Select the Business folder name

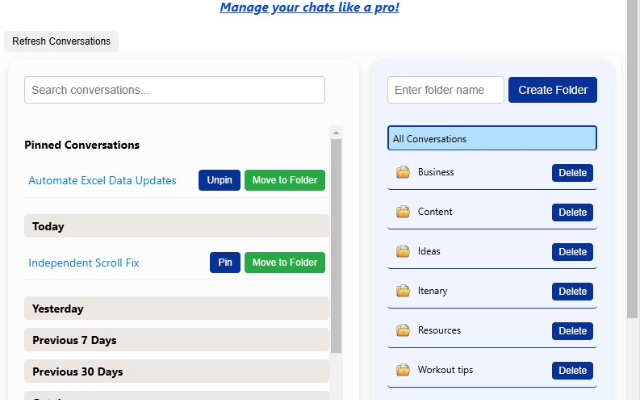tap(436, 172)
